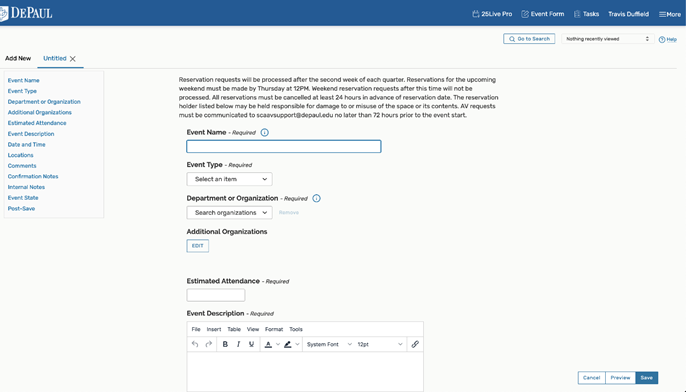Open the Event Type Select an item dropdown
This screenshot has width=687, height=392.
point(229,179)
